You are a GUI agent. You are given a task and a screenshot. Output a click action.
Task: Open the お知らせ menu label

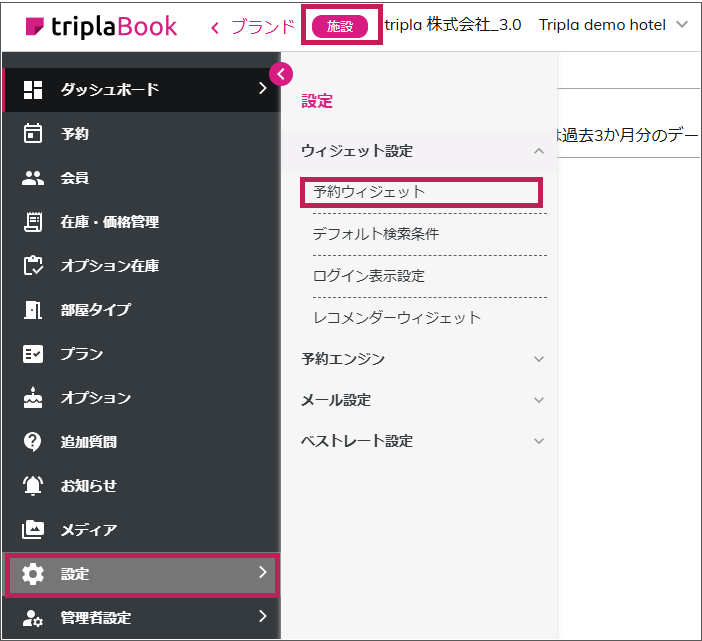point(89,486)
